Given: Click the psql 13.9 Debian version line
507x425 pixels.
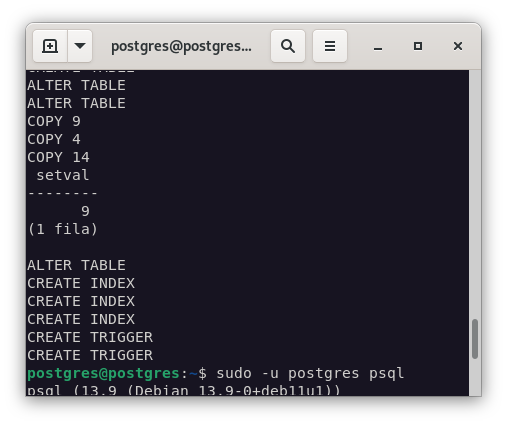Looking at the screenshot, I should [184, 390].
